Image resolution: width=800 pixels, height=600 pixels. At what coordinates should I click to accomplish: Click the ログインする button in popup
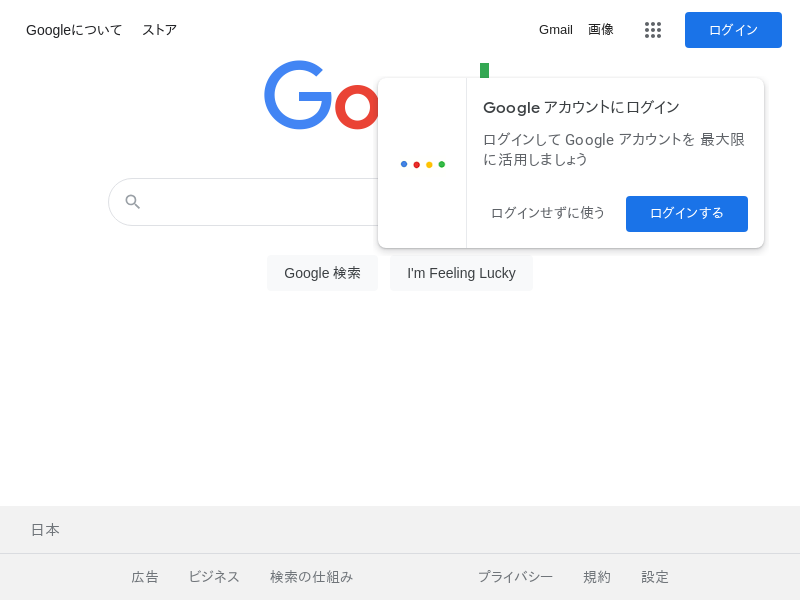(687, 214)
